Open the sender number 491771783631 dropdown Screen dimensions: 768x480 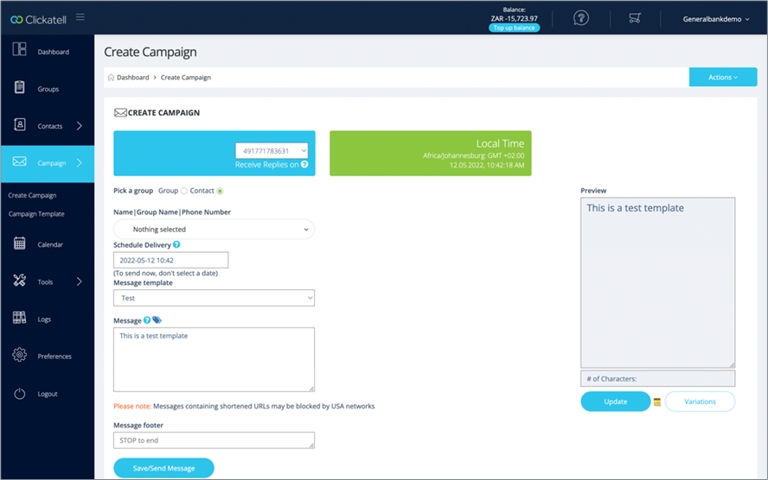(x=271, y=150)
